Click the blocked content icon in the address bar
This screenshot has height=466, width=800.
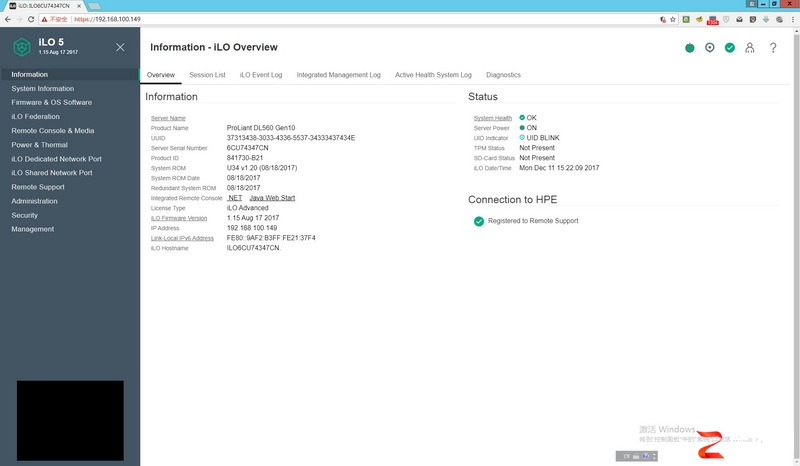[x=663, y=19]
